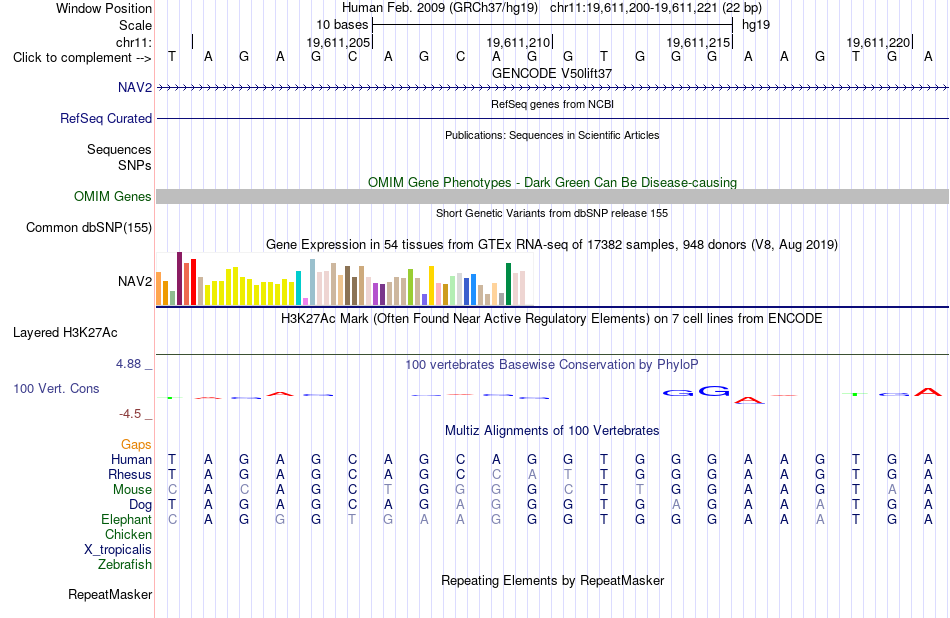Click the Scale track label
Screen dimensions: 950x618
(x=135, y=25)
